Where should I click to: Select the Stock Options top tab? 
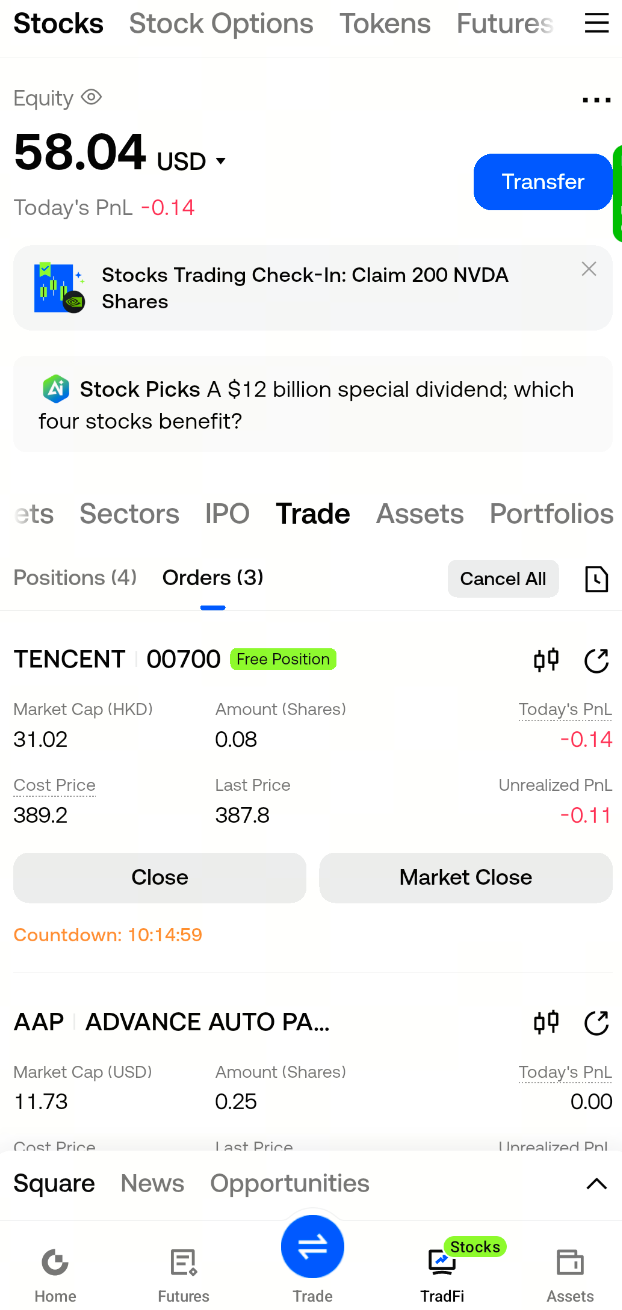coord(221,23)
